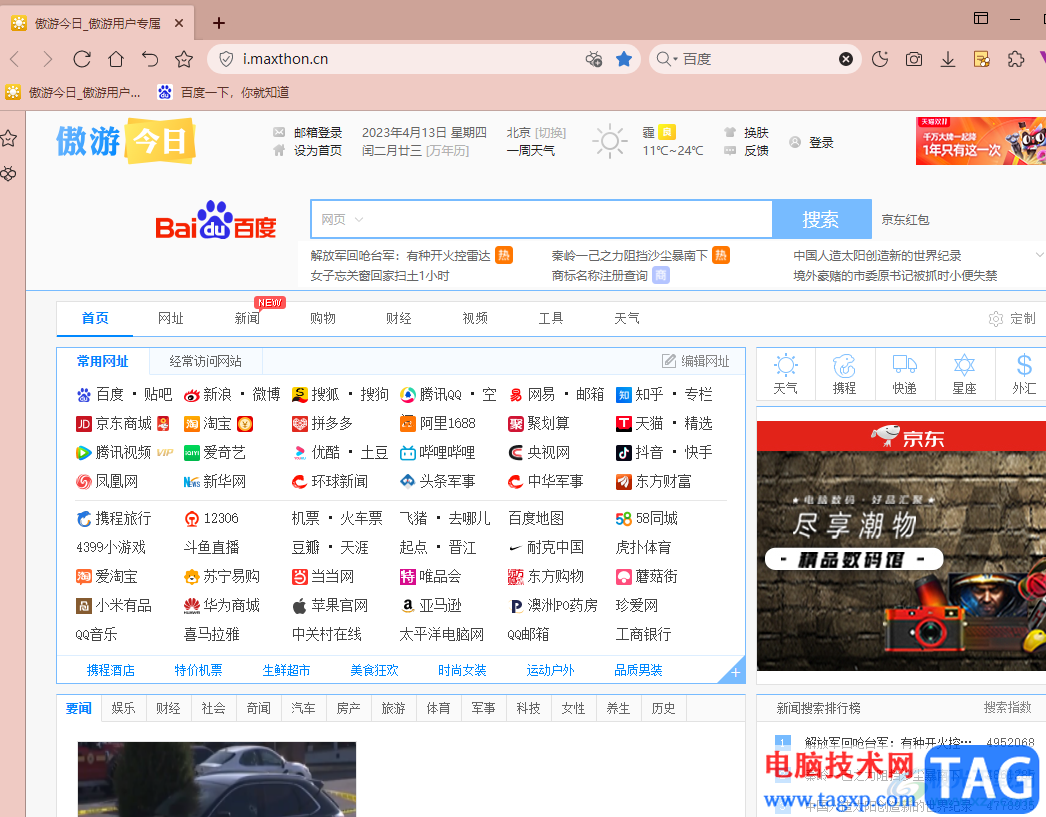Expand the hot news chevron at right
1046x817 pixels.
click(x=1039, y=255)
